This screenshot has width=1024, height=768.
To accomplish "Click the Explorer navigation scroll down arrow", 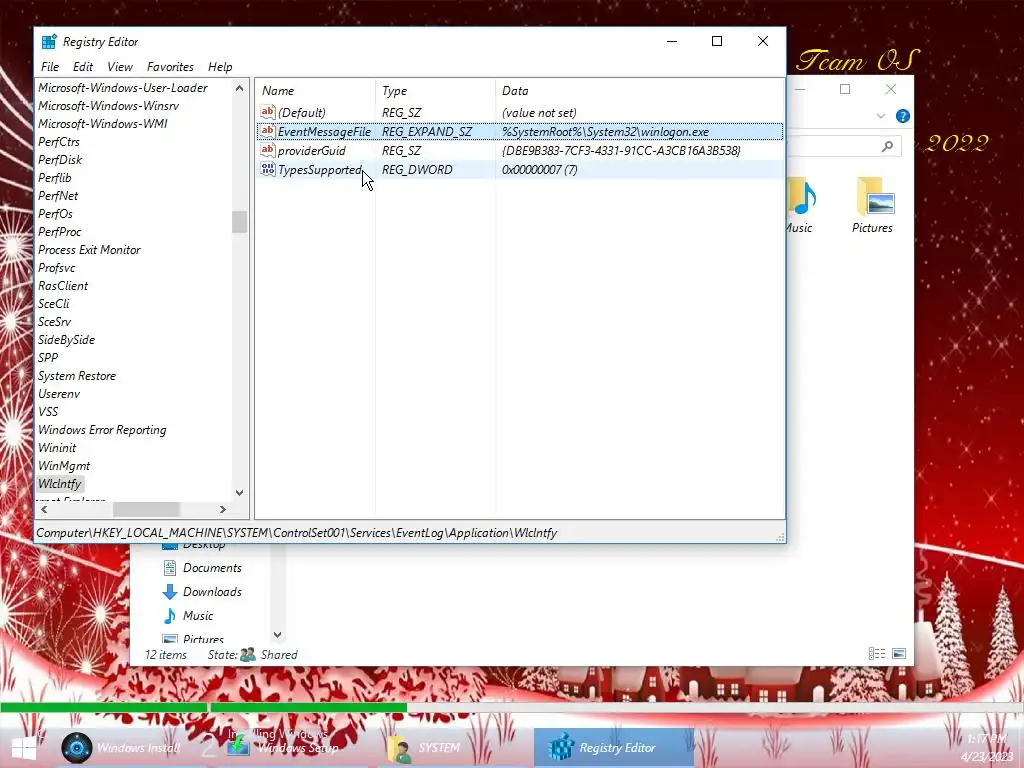I will pos(278,635).
